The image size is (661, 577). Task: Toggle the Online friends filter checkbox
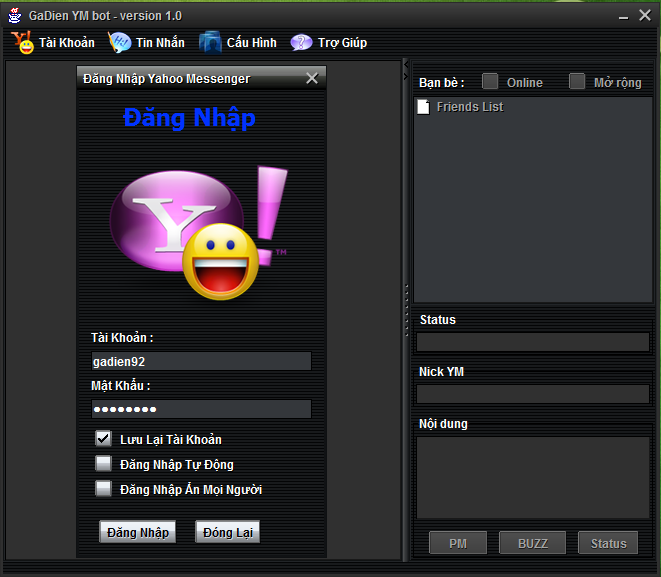click(x=490, y=82)
